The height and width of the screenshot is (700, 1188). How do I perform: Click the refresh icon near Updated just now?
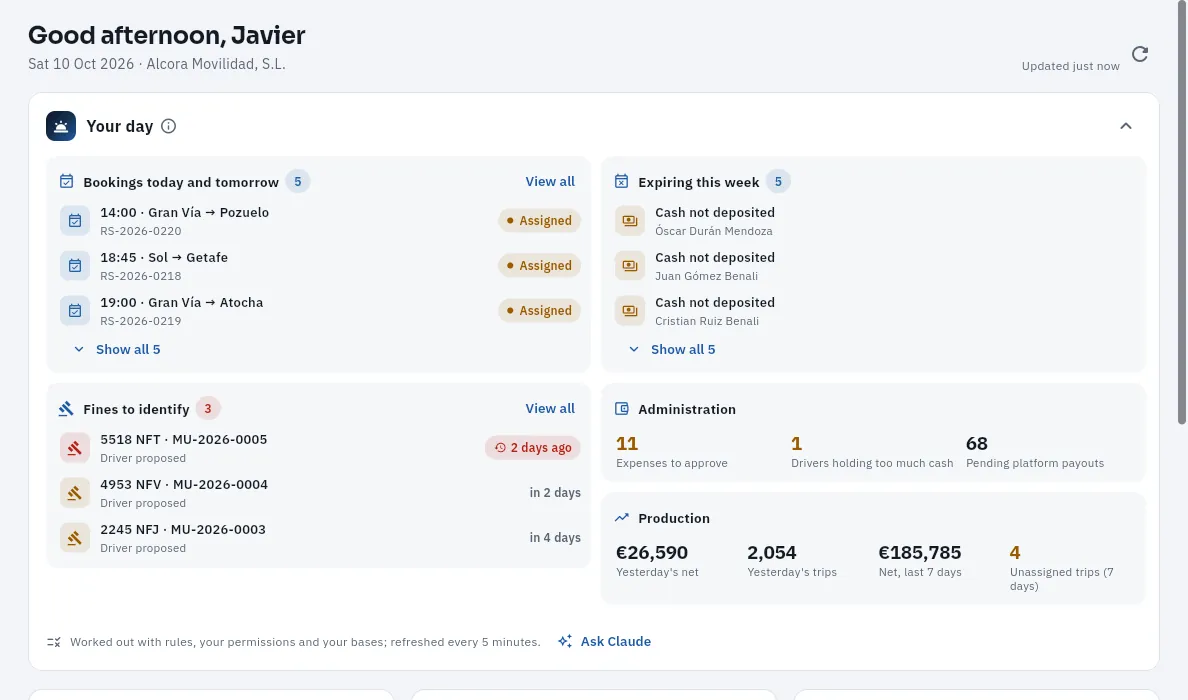pos(1140,54)
